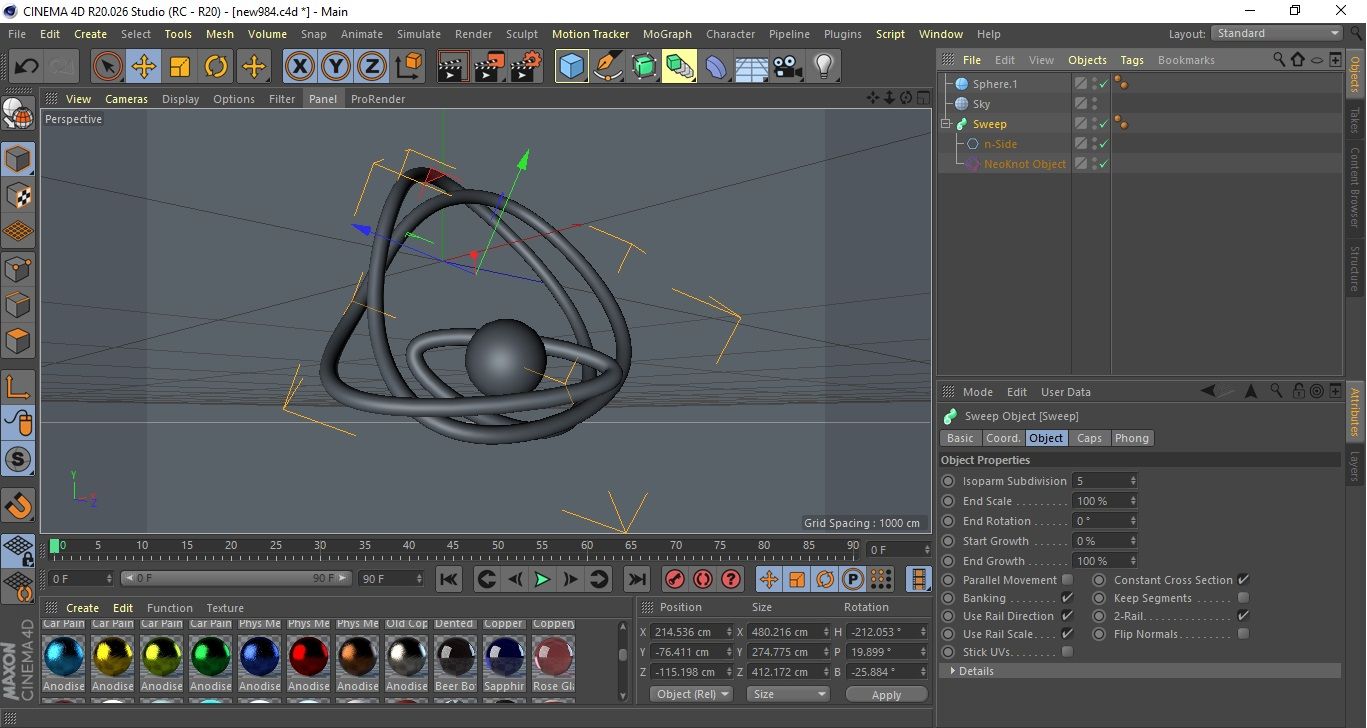Activate the Move tool
The height and width of the screenshot is (728, 1367).
[144, 67]
